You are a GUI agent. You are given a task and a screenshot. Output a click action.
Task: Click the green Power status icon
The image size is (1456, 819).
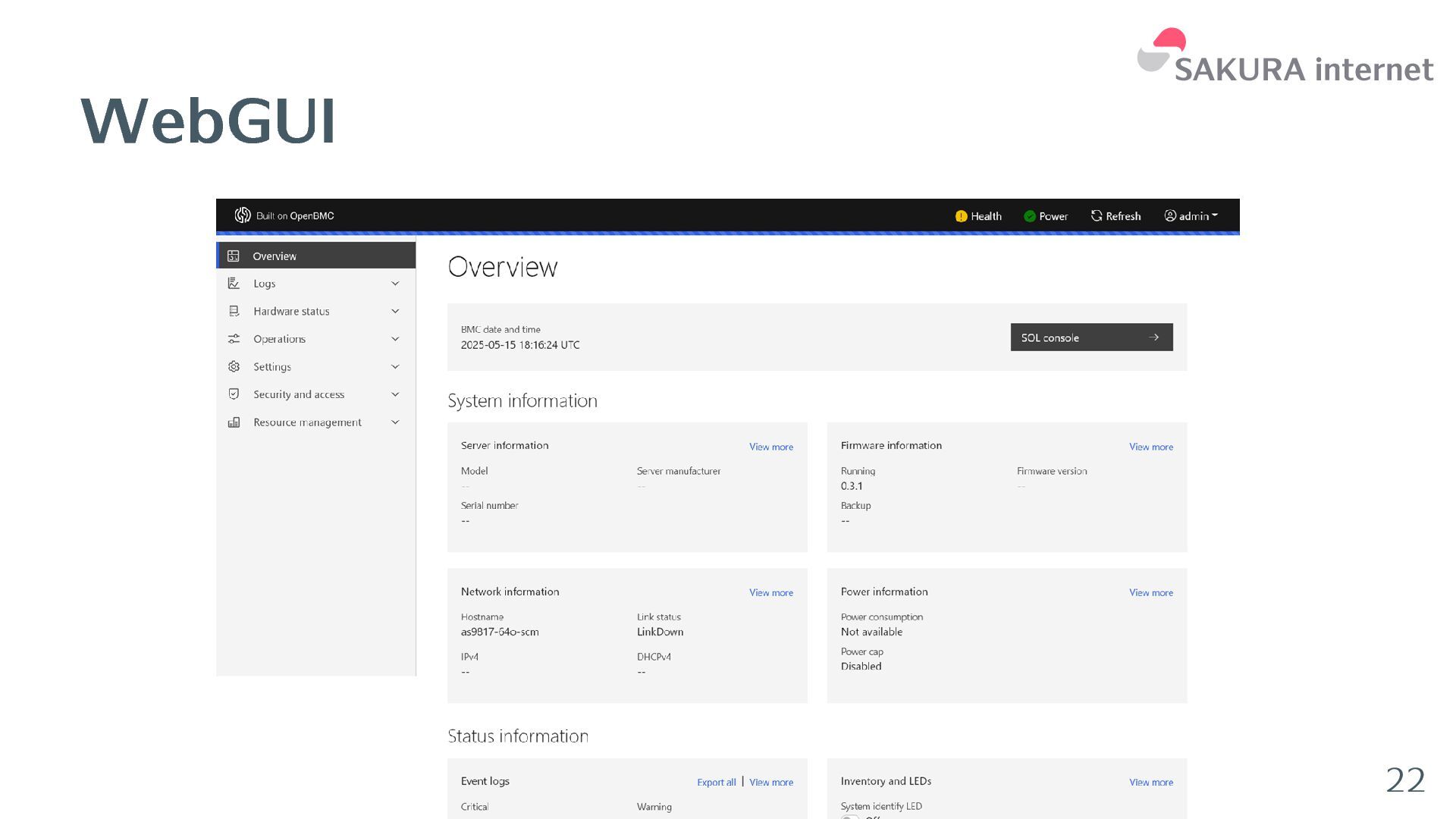[1029, 216]
